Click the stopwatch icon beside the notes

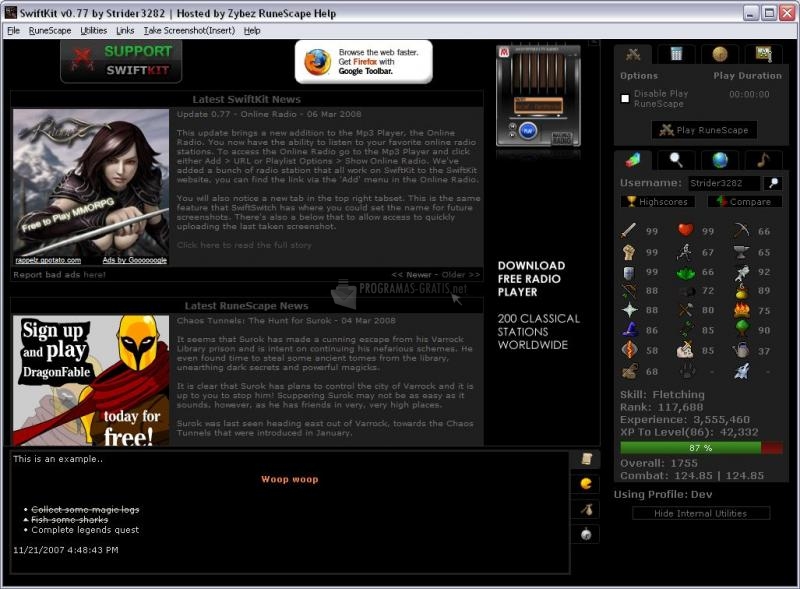[586, 534]
